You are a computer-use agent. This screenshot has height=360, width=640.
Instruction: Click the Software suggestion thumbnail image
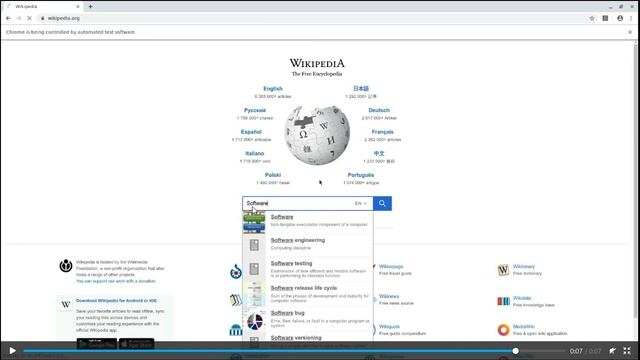(x=254, y=222)
